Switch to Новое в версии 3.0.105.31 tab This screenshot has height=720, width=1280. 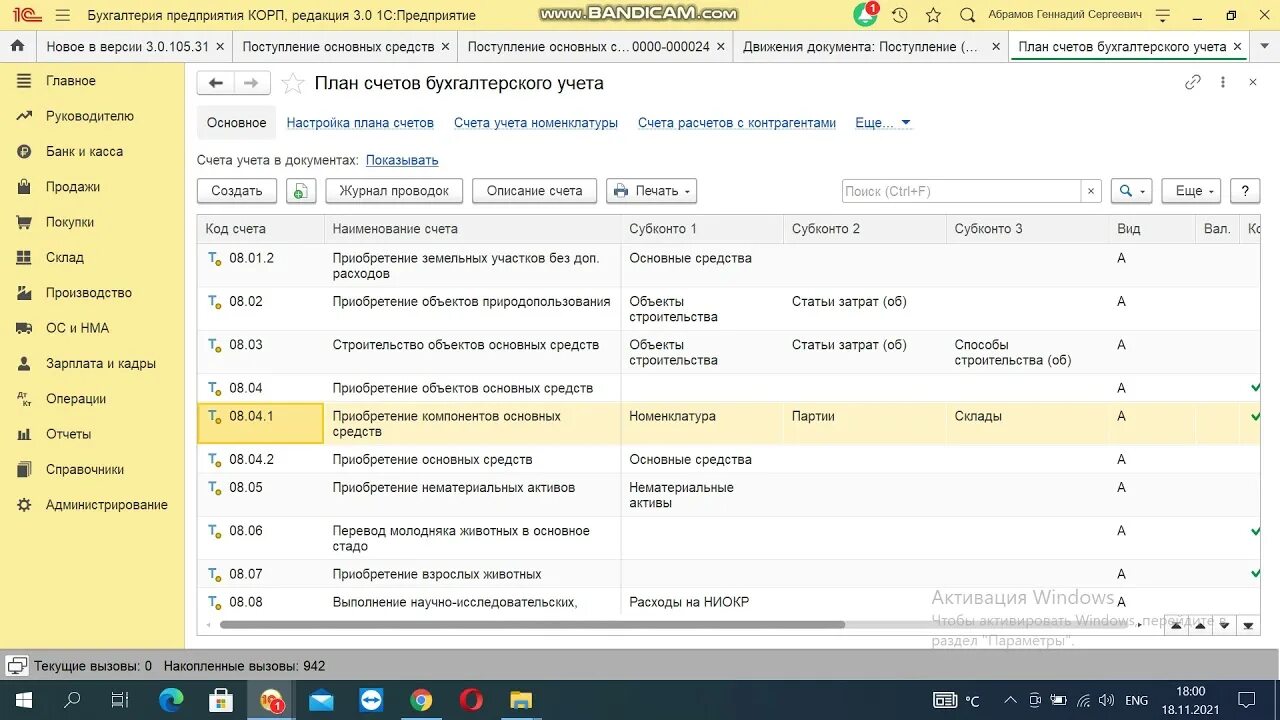pyautogui.click(x=128, y=47)
